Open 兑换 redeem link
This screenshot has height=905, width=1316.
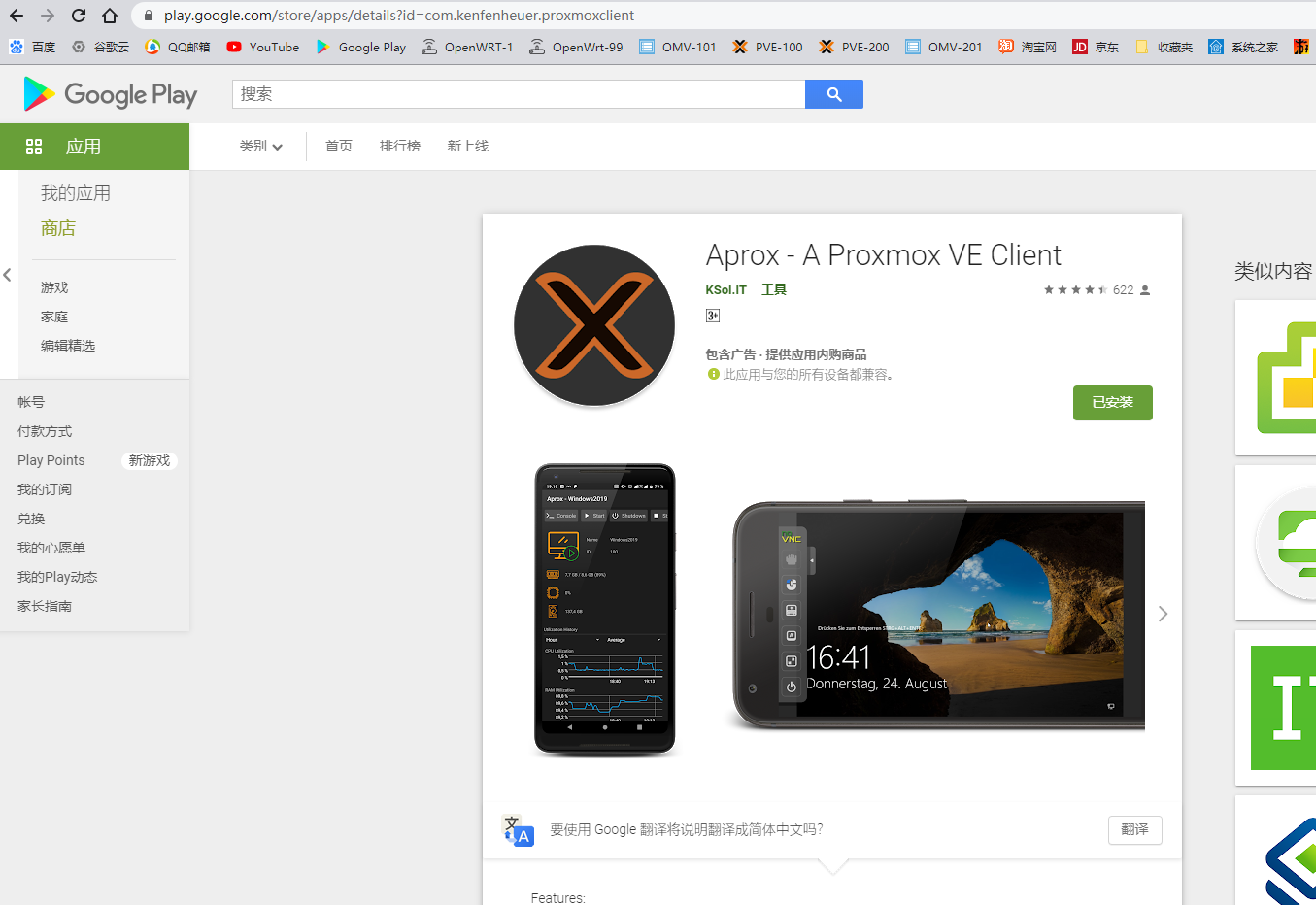(x=31, y=519)
